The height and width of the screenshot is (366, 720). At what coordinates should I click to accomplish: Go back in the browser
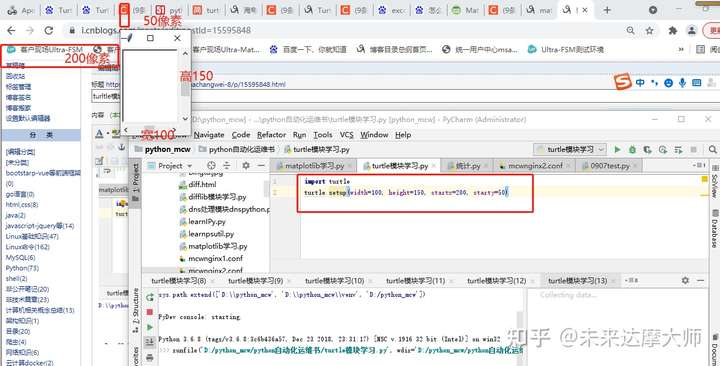click(x=11, y=30)
